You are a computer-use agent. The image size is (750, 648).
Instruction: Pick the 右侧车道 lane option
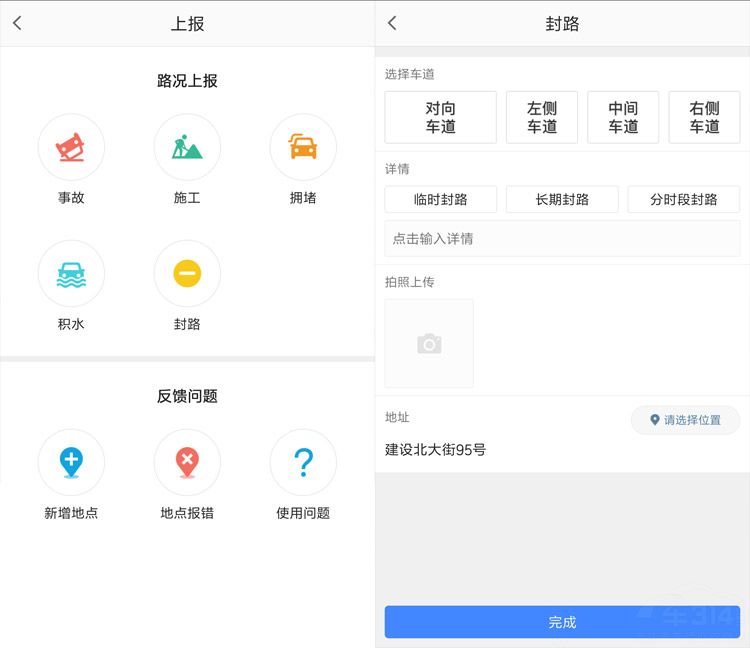pyautogui.click(x=704, y=117)
